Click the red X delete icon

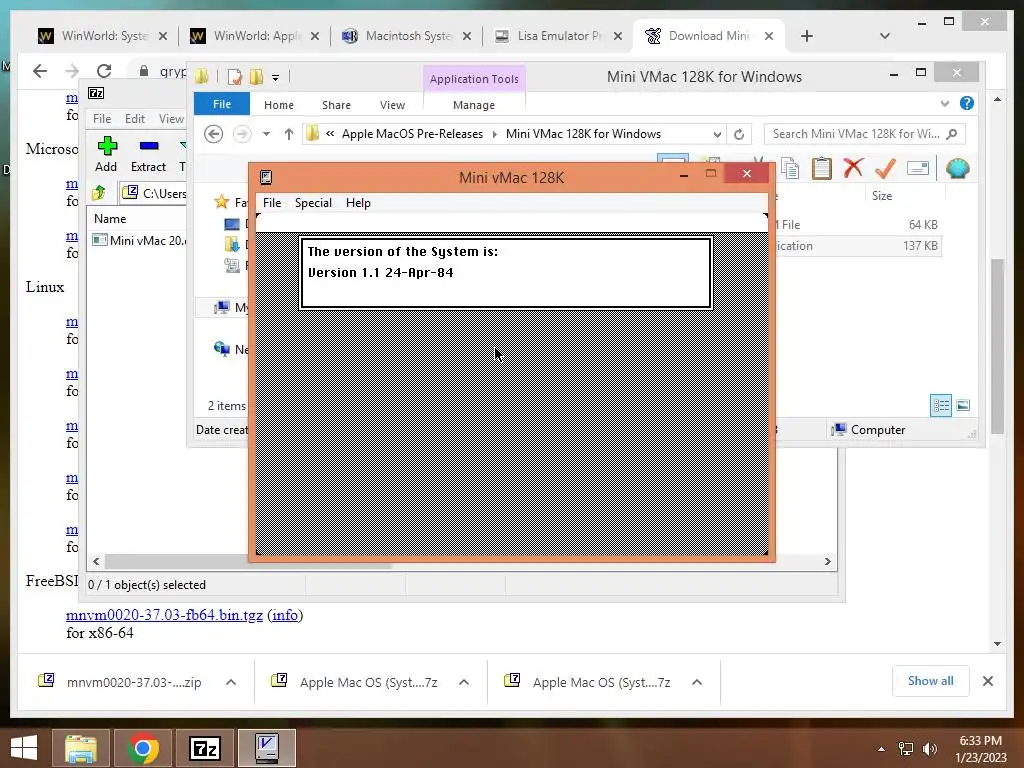pos(853,168)
